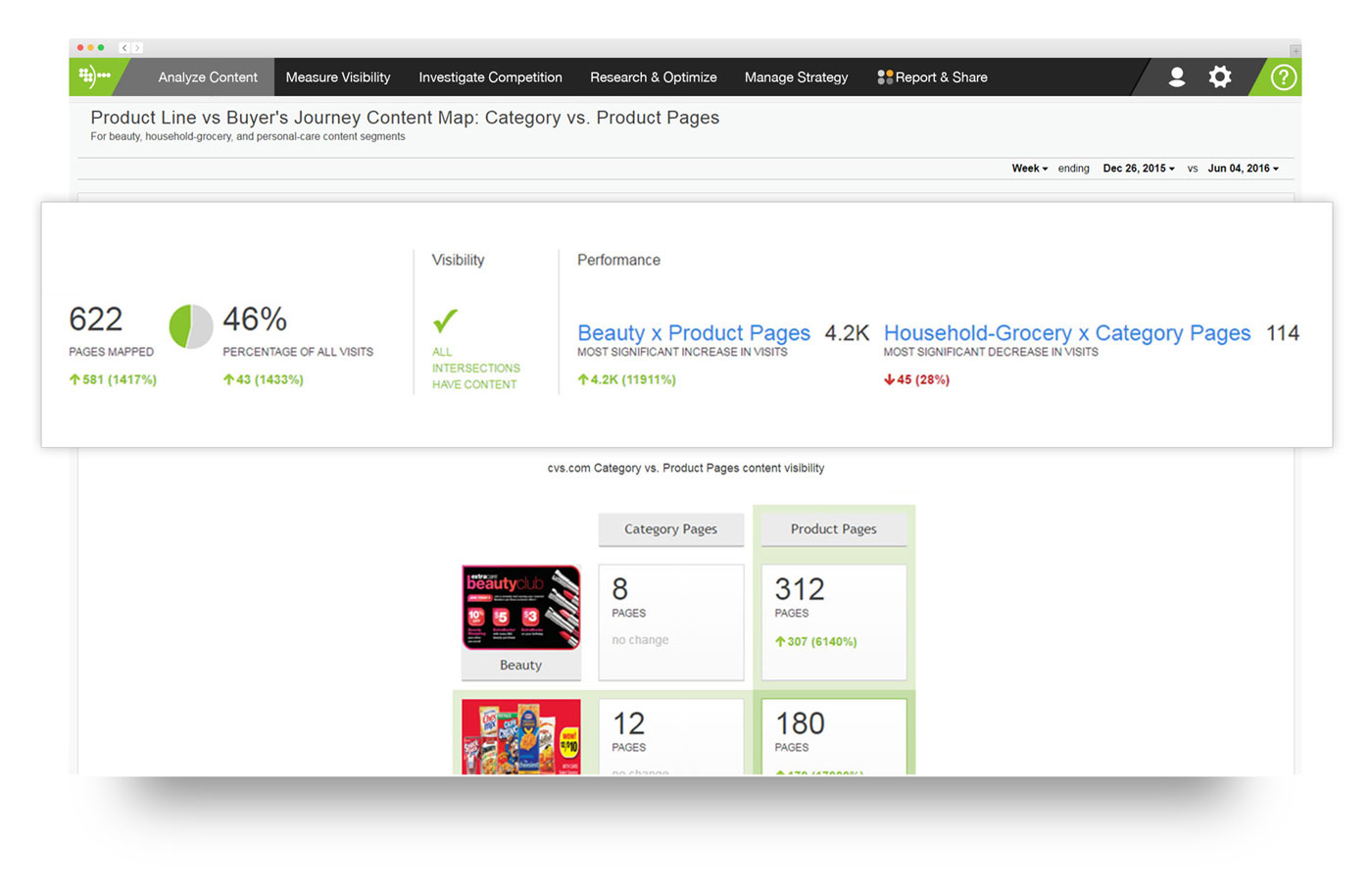Click the 4.2K (11911%) increase text

626,379
